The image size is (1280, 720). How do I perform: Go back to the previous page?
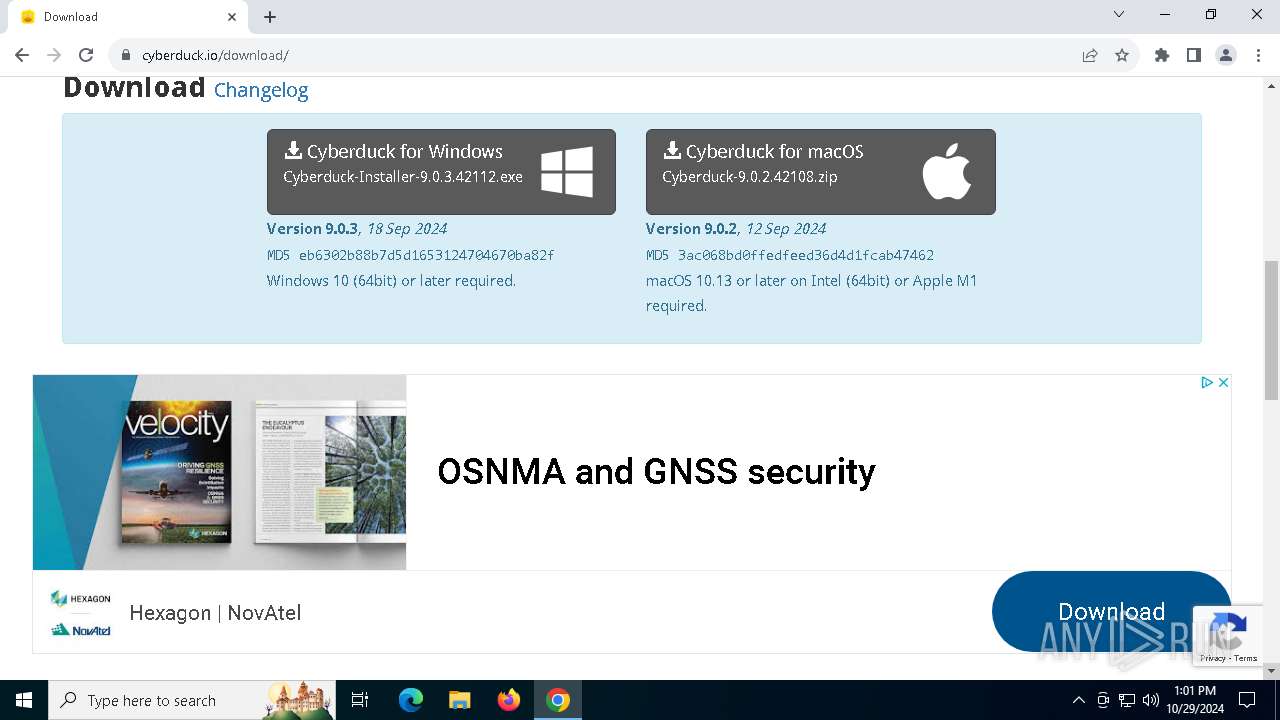tap(22, 56)
